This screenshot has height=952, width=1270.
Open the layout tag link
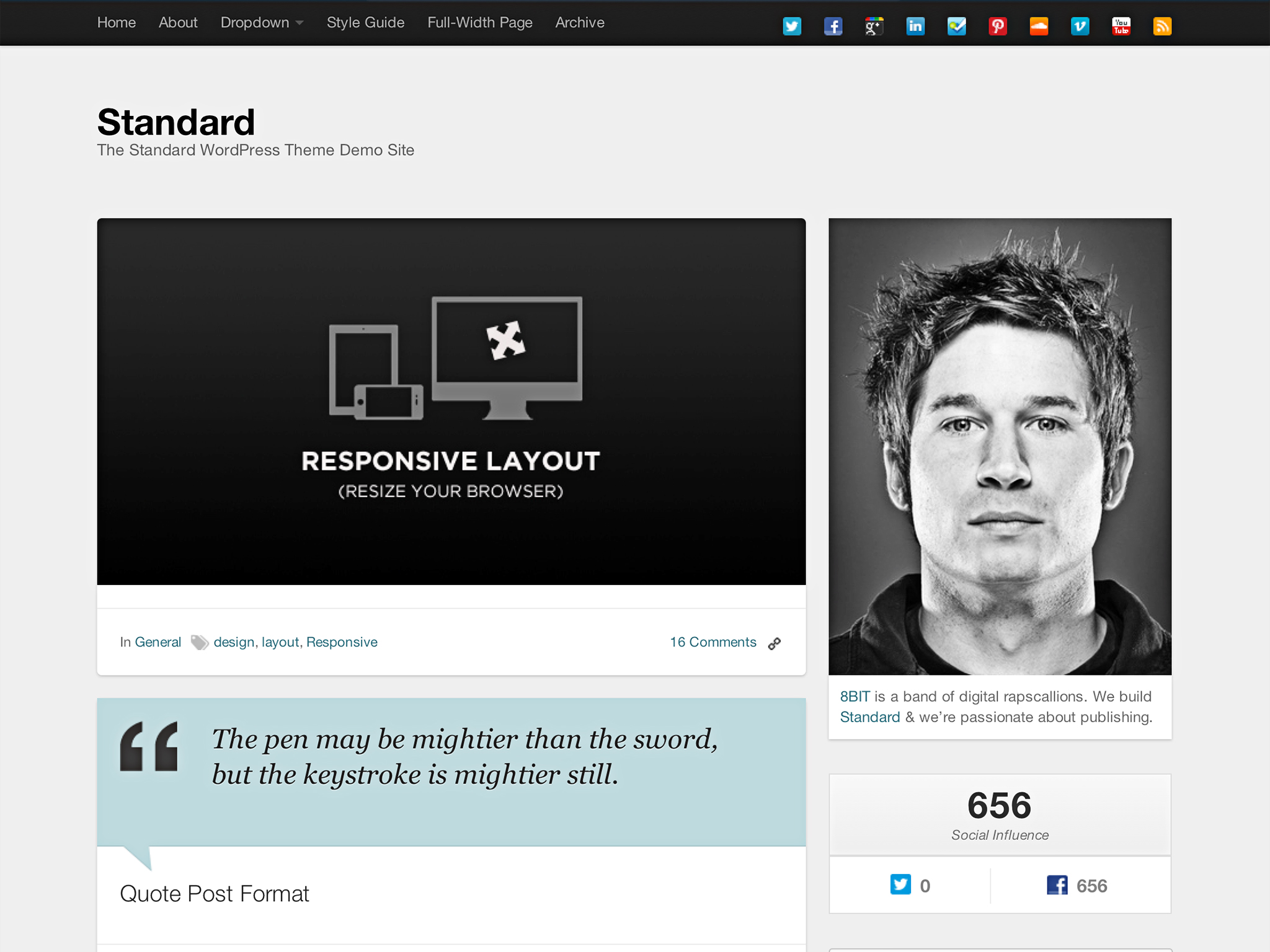coord(280,642)
